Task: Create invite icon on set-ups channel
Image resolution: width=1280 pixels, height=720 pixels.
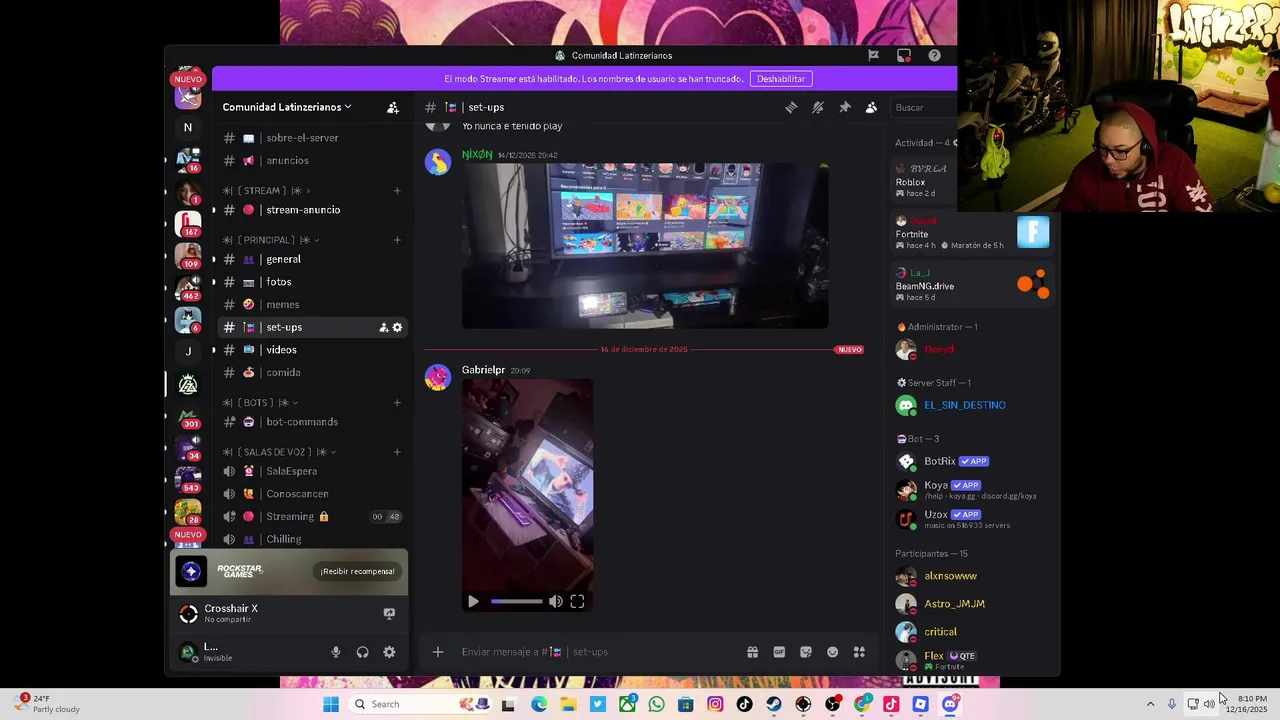Action: [x=383, y=327]
